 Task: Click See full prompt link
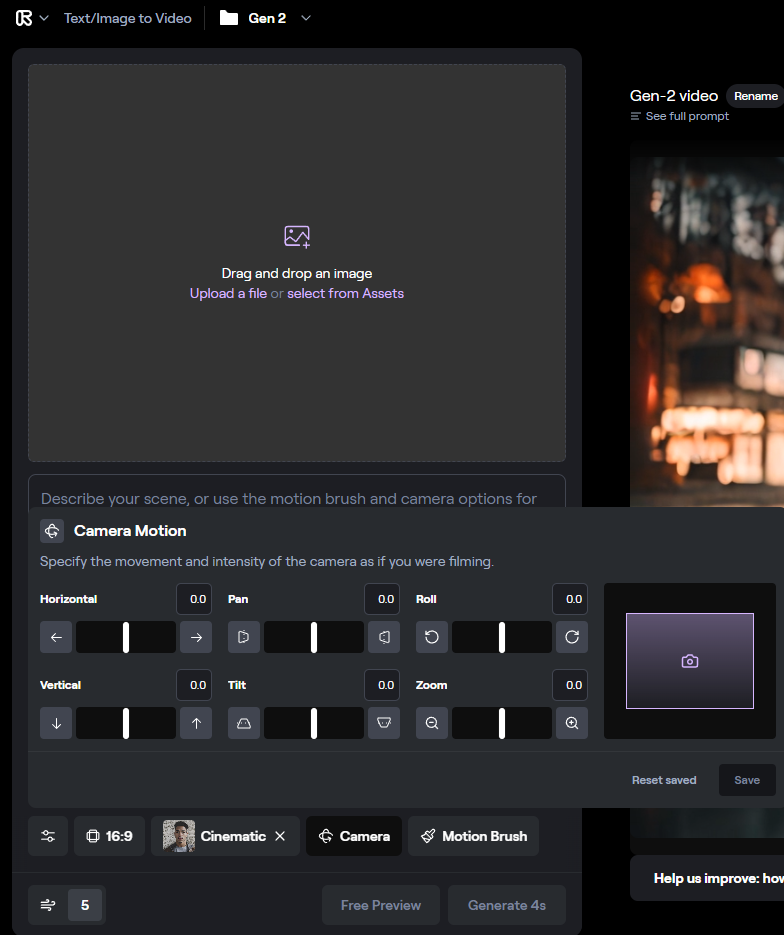point(680,116)
